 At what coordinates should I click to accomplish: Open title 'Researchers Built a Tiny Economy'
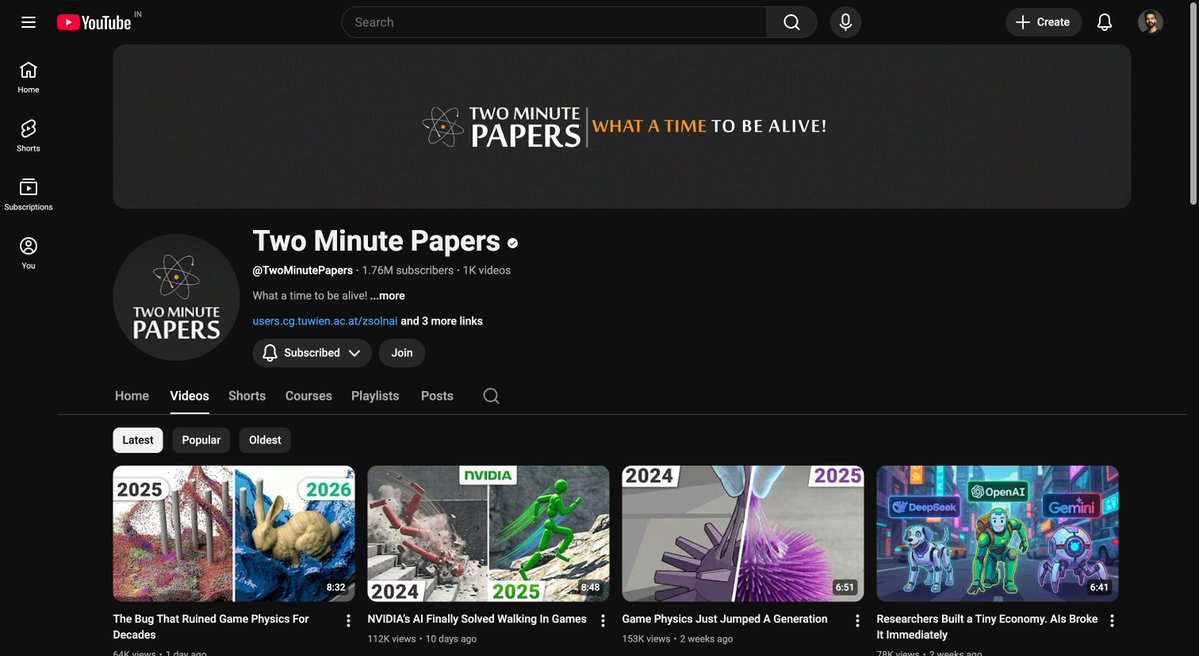(987, 626)
